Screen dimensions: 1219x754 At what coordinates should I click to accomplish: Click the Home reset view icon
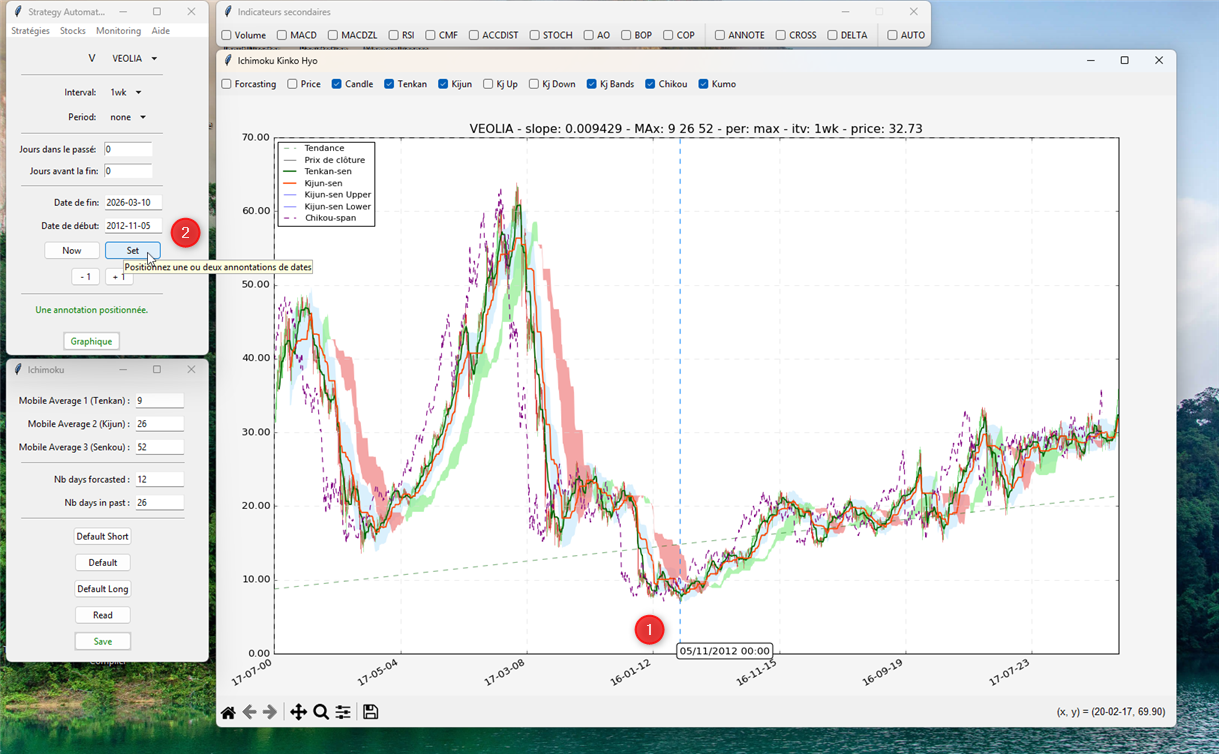pos(228,712)
